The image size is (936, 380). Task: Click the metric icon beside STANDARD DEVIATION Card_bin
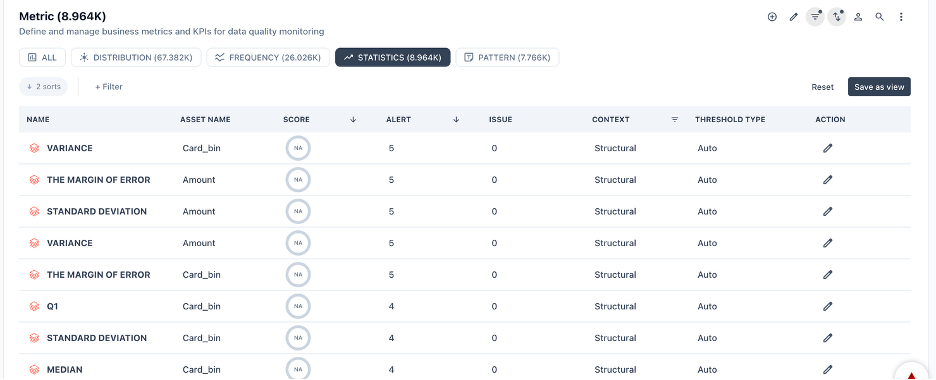(35, 338)
